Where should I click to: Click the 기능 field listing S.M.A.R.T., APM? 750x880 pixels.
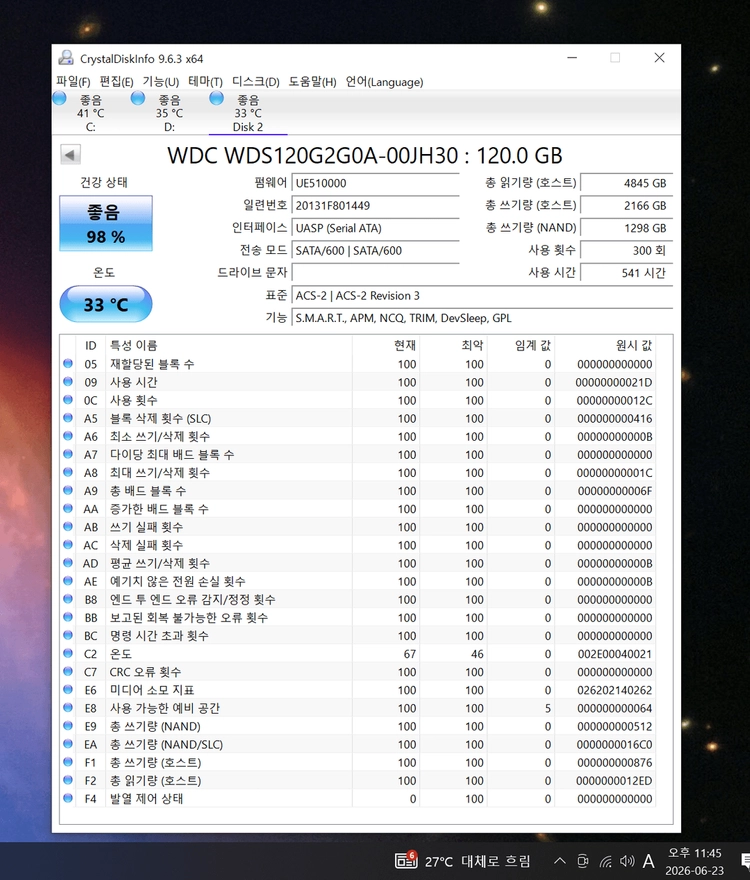[482, 318]
